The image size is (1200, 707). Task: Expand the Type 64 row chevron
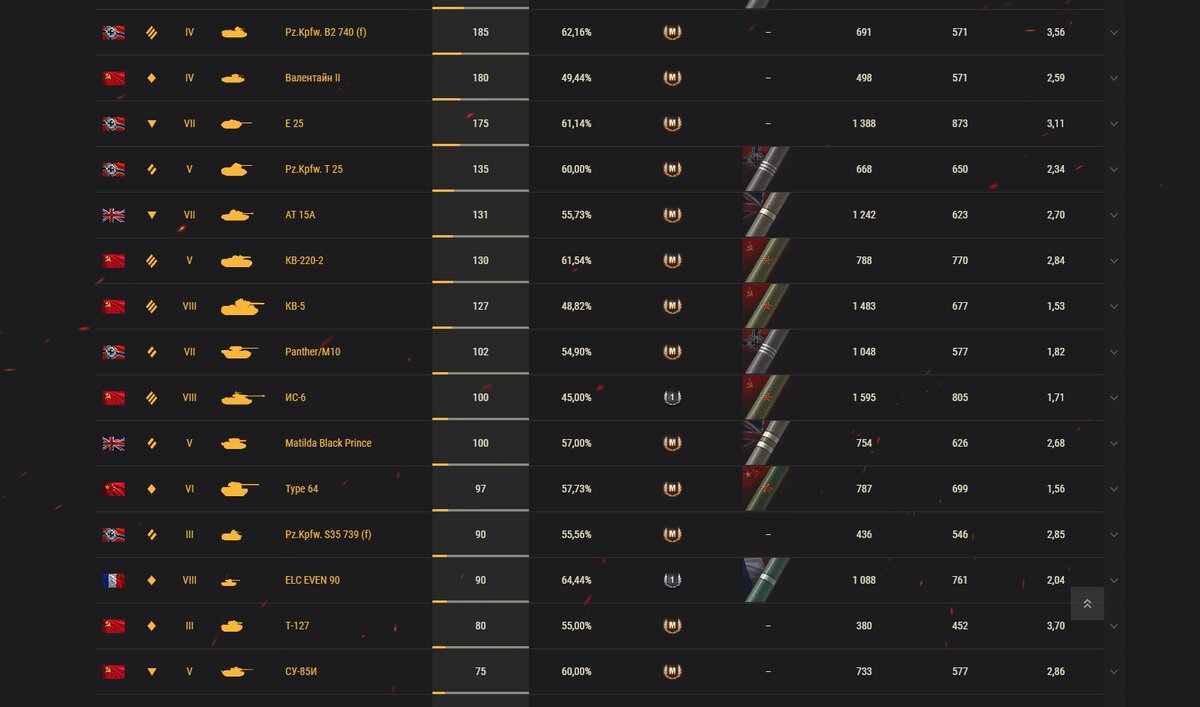point(1114,489)
